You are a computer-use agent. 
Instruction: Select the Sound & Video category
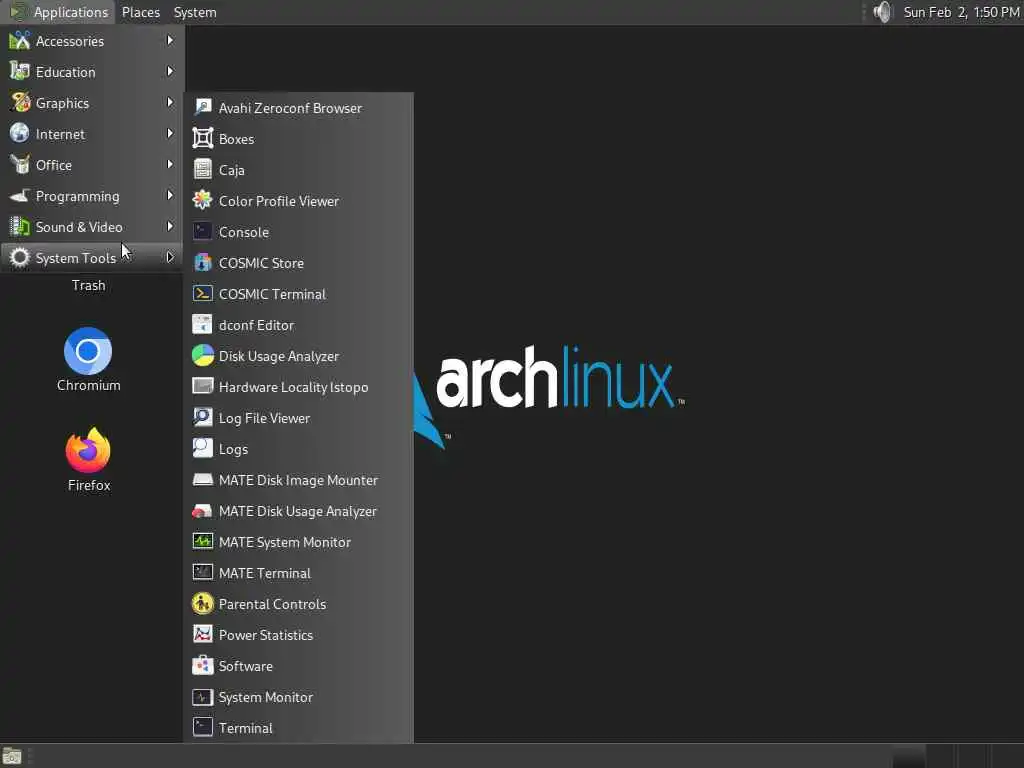click(x=91, y=227)
